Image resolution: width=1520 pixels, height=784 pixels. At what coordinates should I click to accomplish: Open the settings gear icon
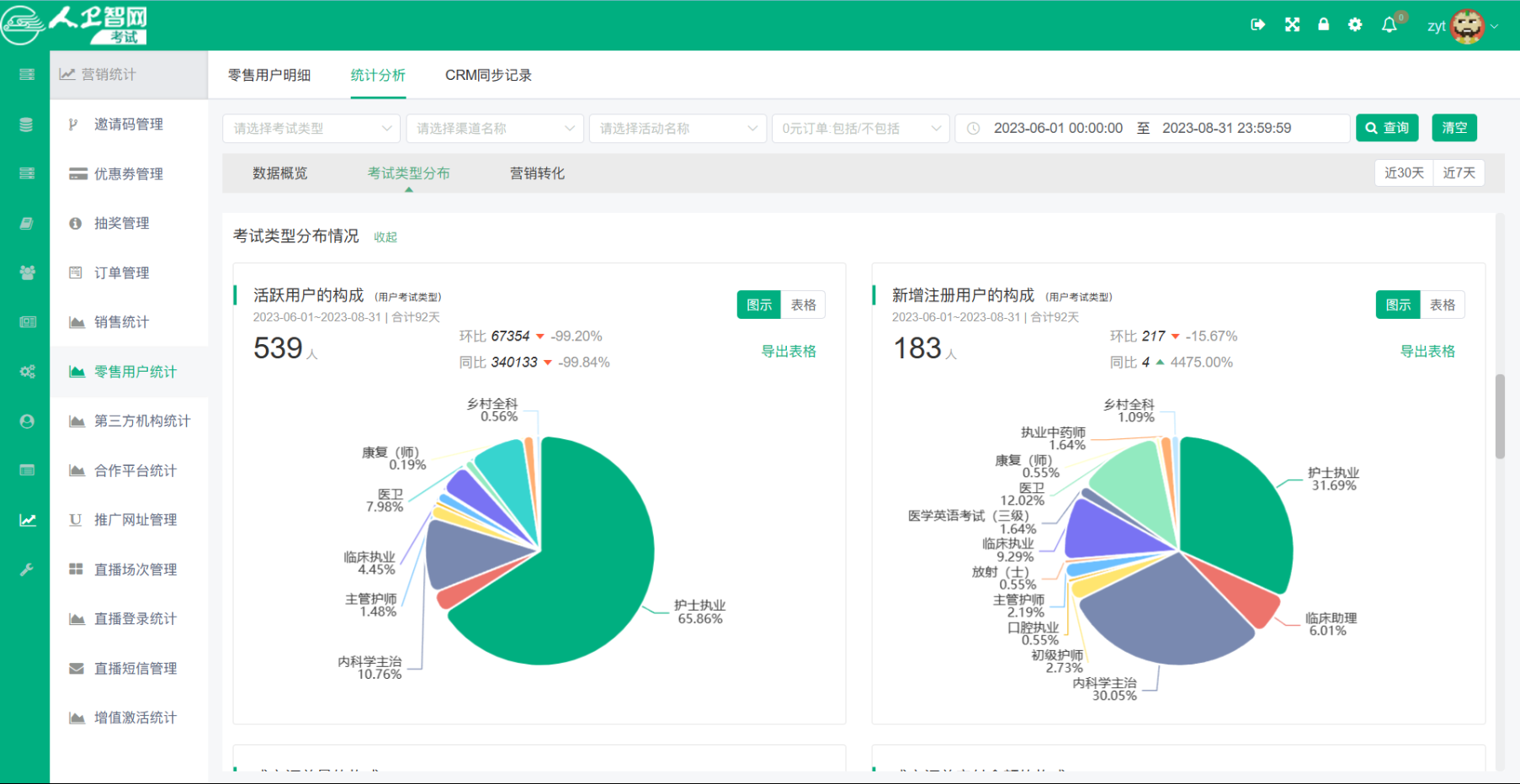point(1354,24)
